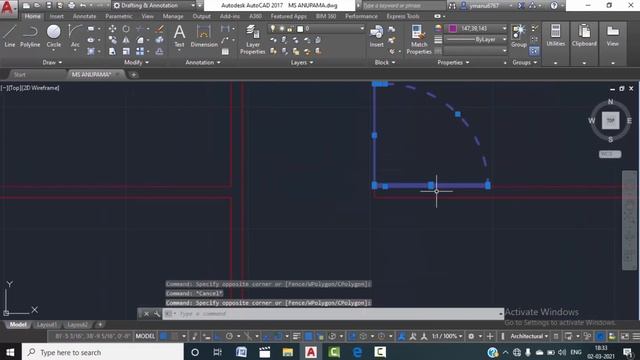Toggle group selection on/off button
640x360 pixels.
click(x=534, y=51)
